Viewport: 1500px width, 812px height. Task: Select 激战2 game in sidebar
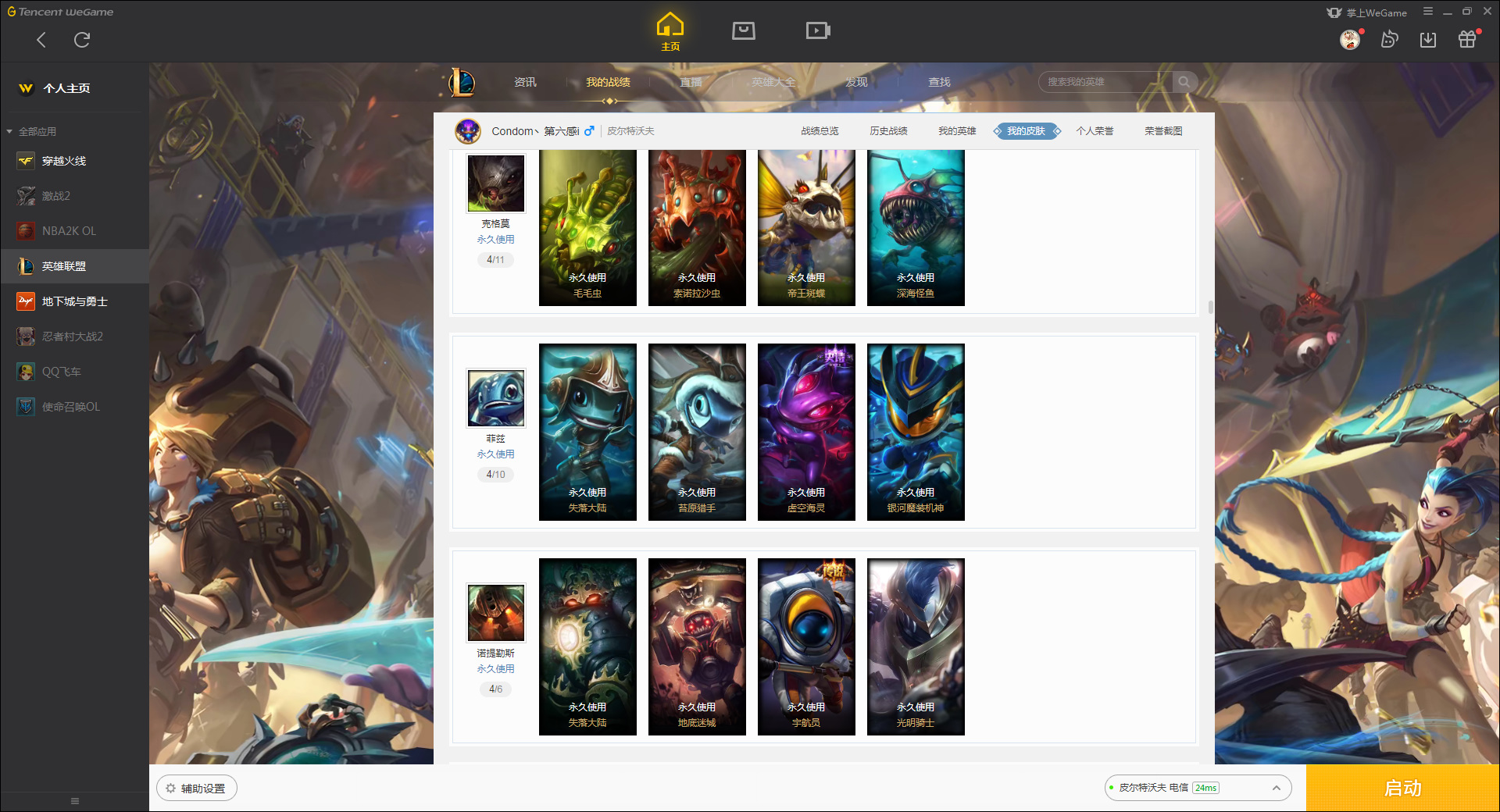point(74,196)
